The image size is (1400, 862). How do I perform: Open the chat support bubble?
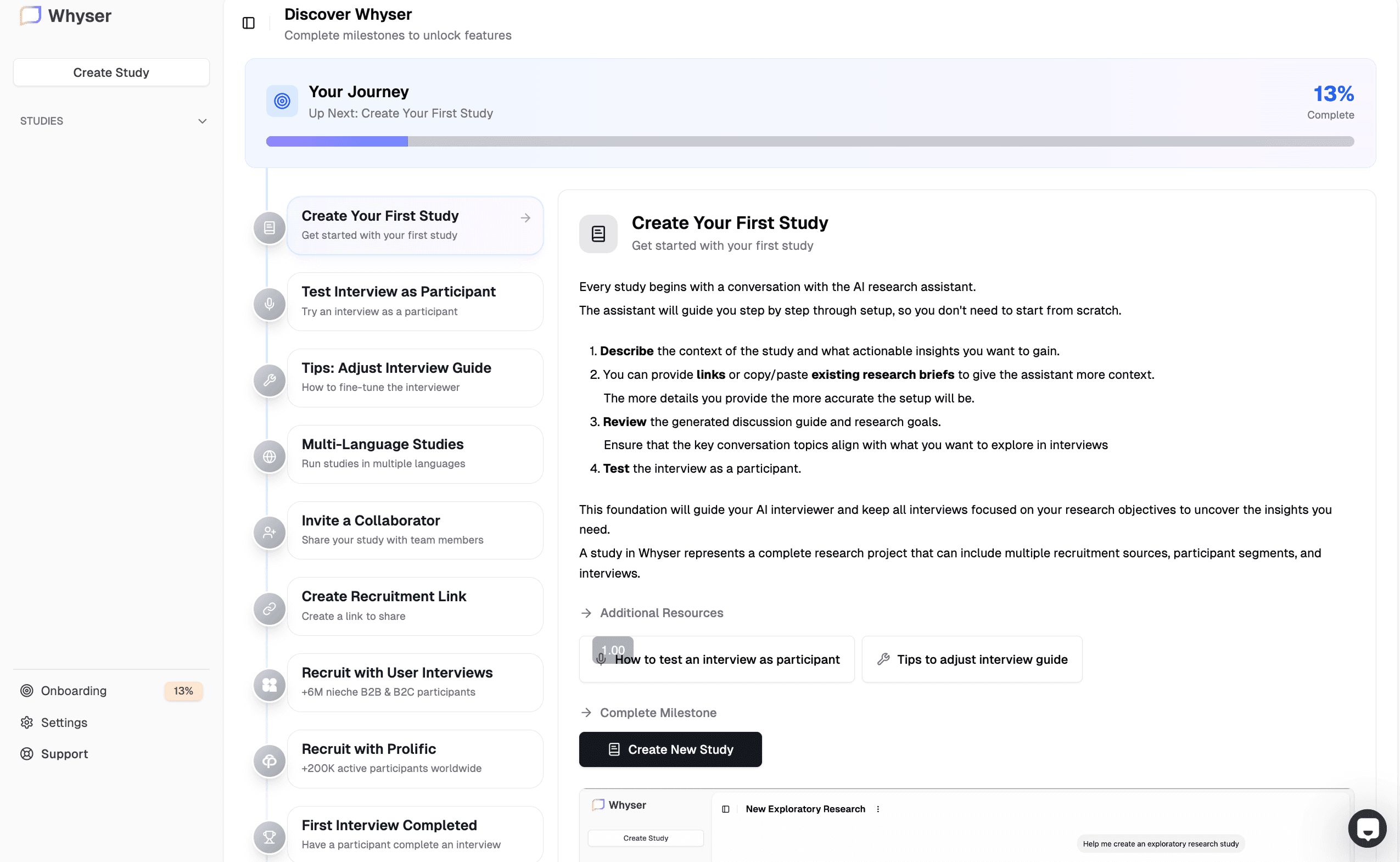coord(1367,828)
